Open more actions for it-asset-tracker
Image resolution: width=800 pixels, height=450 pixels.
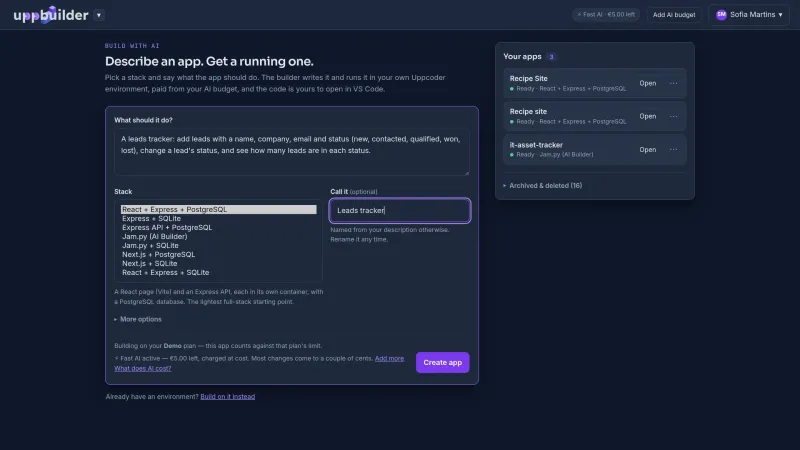pyautogui.click(x=673, y=149)
